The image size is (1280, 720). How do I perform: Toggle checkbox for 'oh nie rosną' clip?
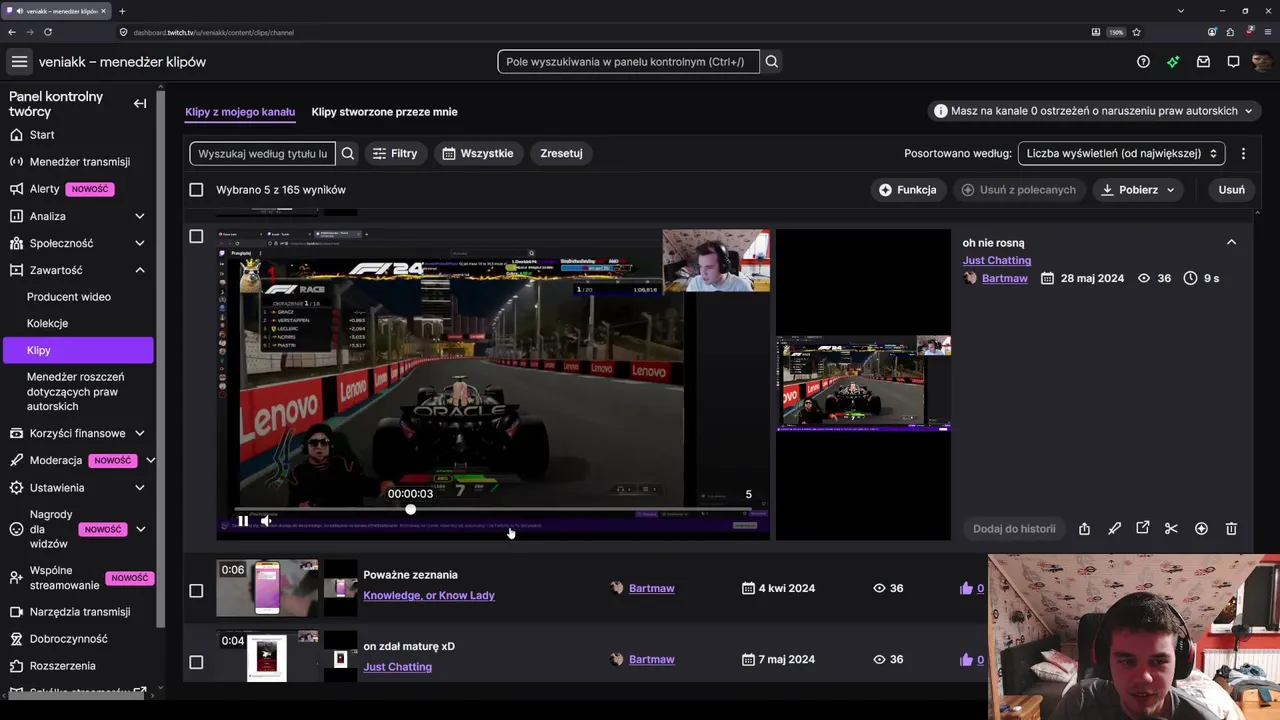[196, 236]
